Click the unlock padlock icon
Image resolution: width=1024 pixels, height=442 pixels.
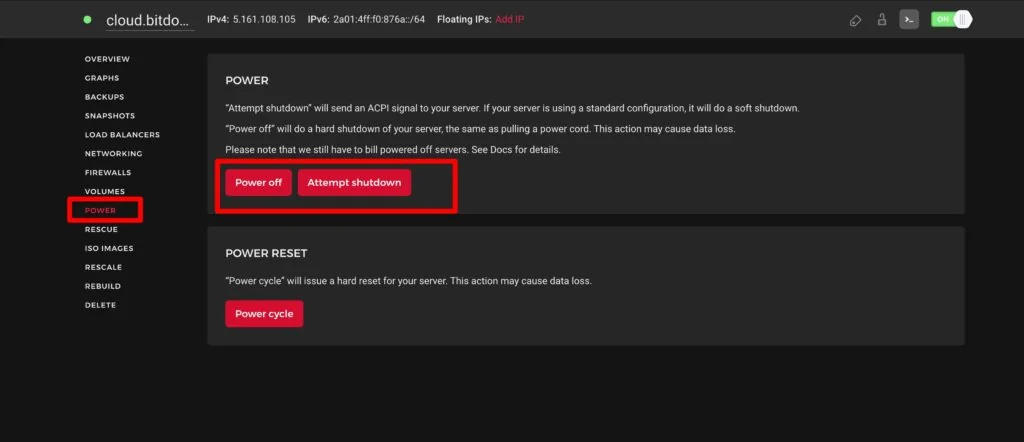pyautogui.click(x=882, y=20)
